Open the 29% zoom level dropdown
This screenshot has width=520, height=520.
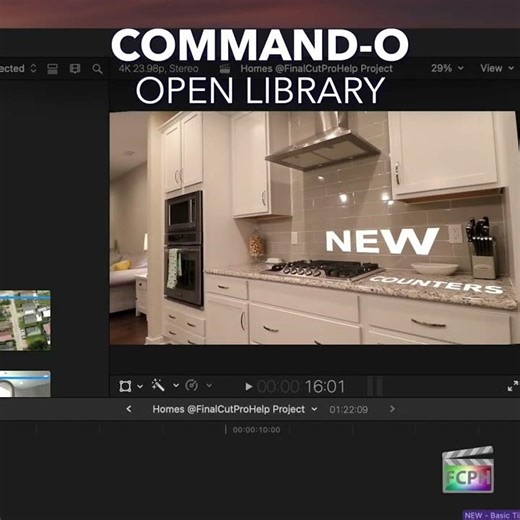pyautogui.click(x=447, y=68)
